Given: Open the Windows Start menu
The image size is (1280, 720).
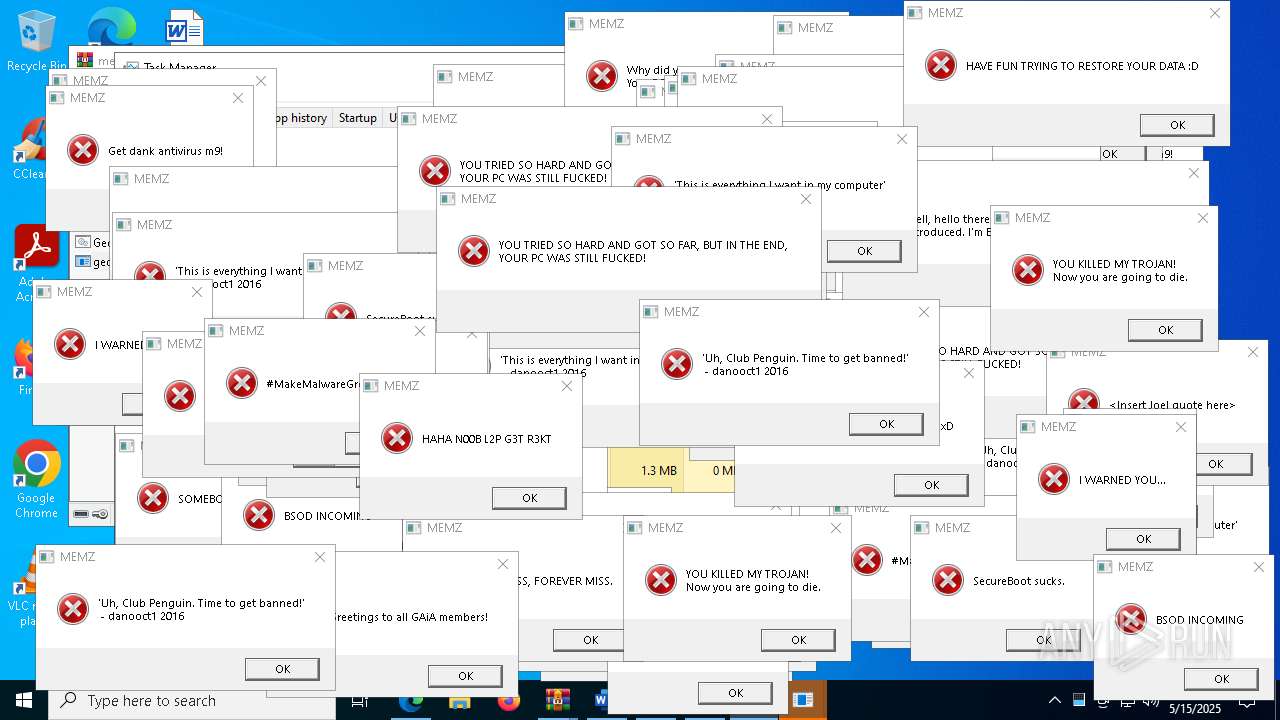Looking at the screenshot, I should [24, 700].
